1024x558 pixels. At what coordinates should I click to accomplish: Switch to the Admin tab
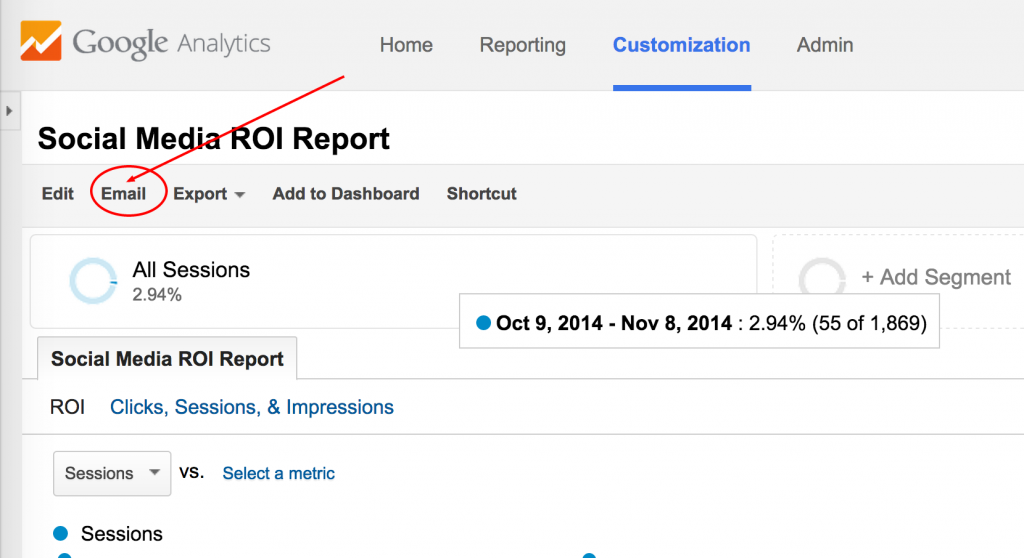coord(825,44)
